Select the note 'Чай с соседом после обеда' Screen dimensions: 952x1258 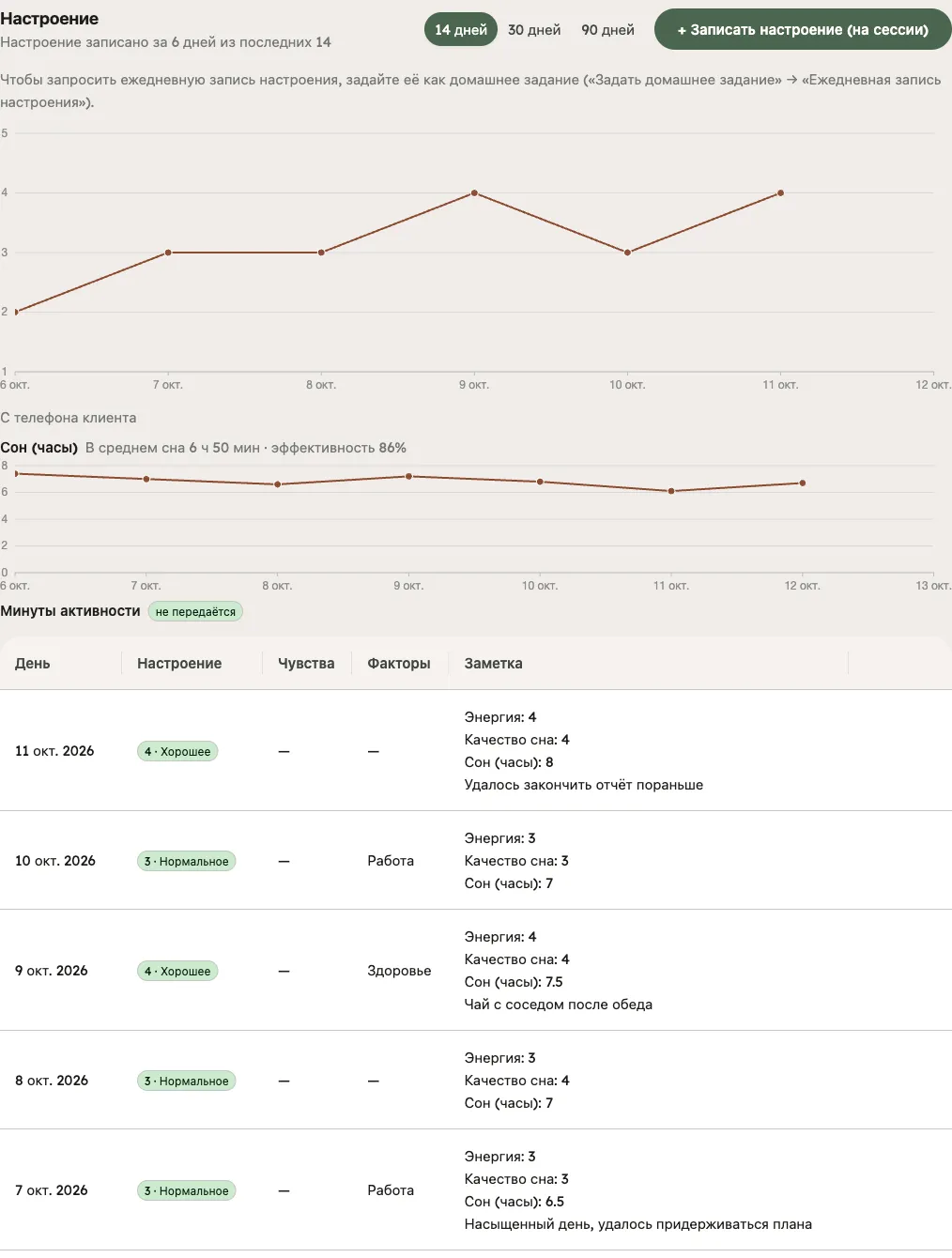[559, 1005]
